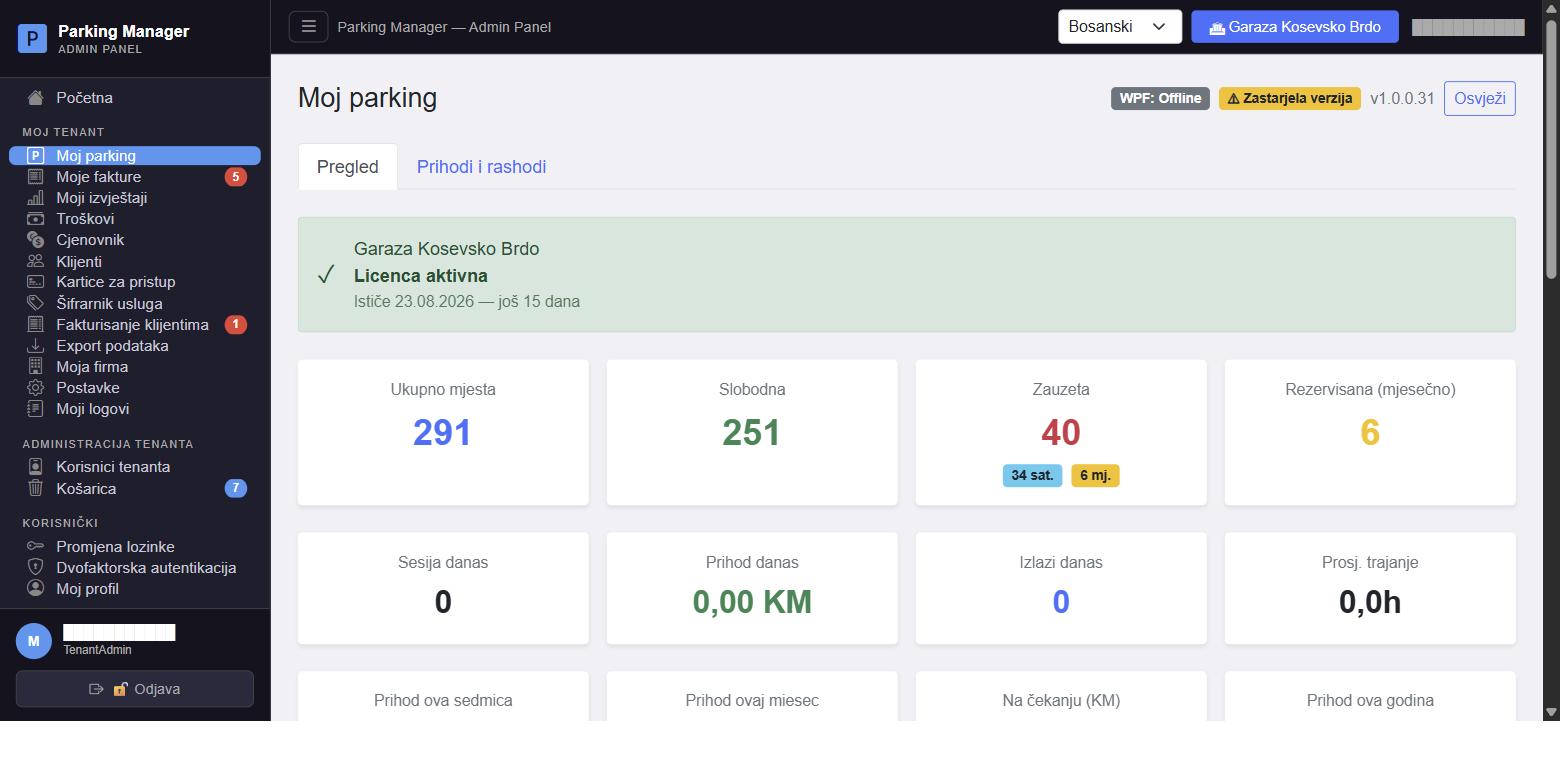Image resolution: width=1560 pixels, height=784 pixels.
Task: Click the person icon beside Moj profil
Action: [36, 589]
